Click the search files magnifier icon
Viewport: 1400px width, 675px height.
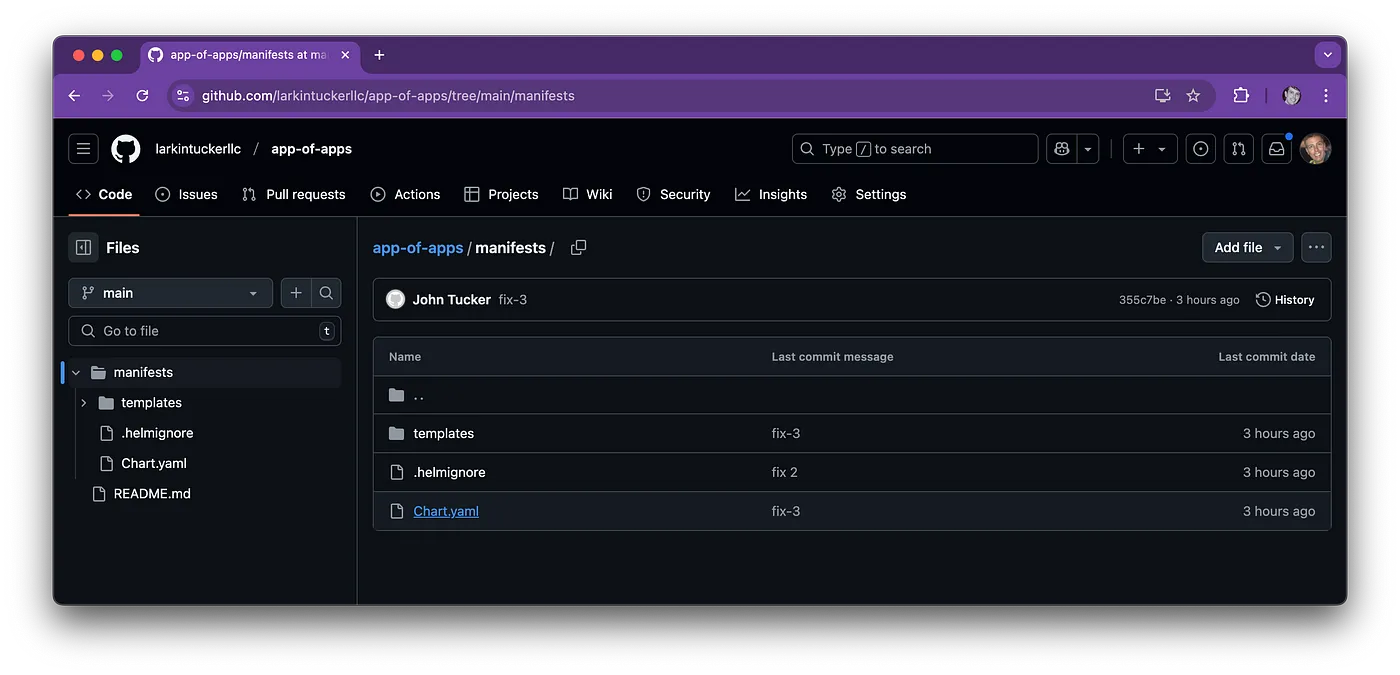point(326,293)
